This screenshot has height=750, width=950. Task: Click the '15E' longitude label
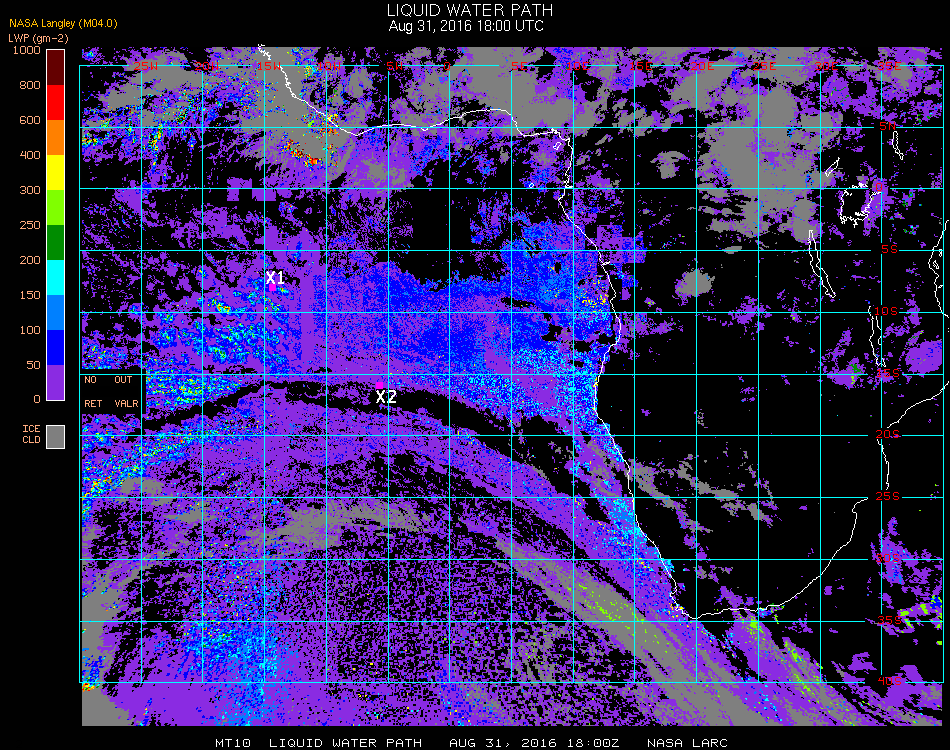[x=640, y=66]
